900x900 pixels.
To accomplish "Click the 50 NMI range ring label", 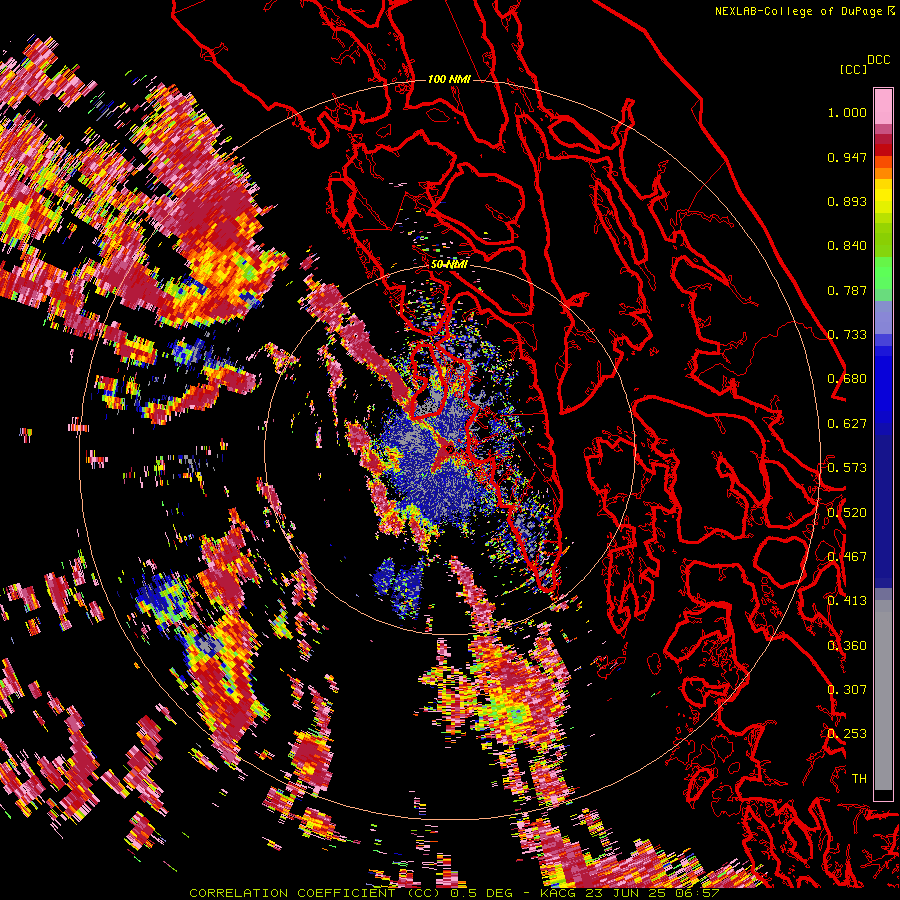I will (449, 264).
